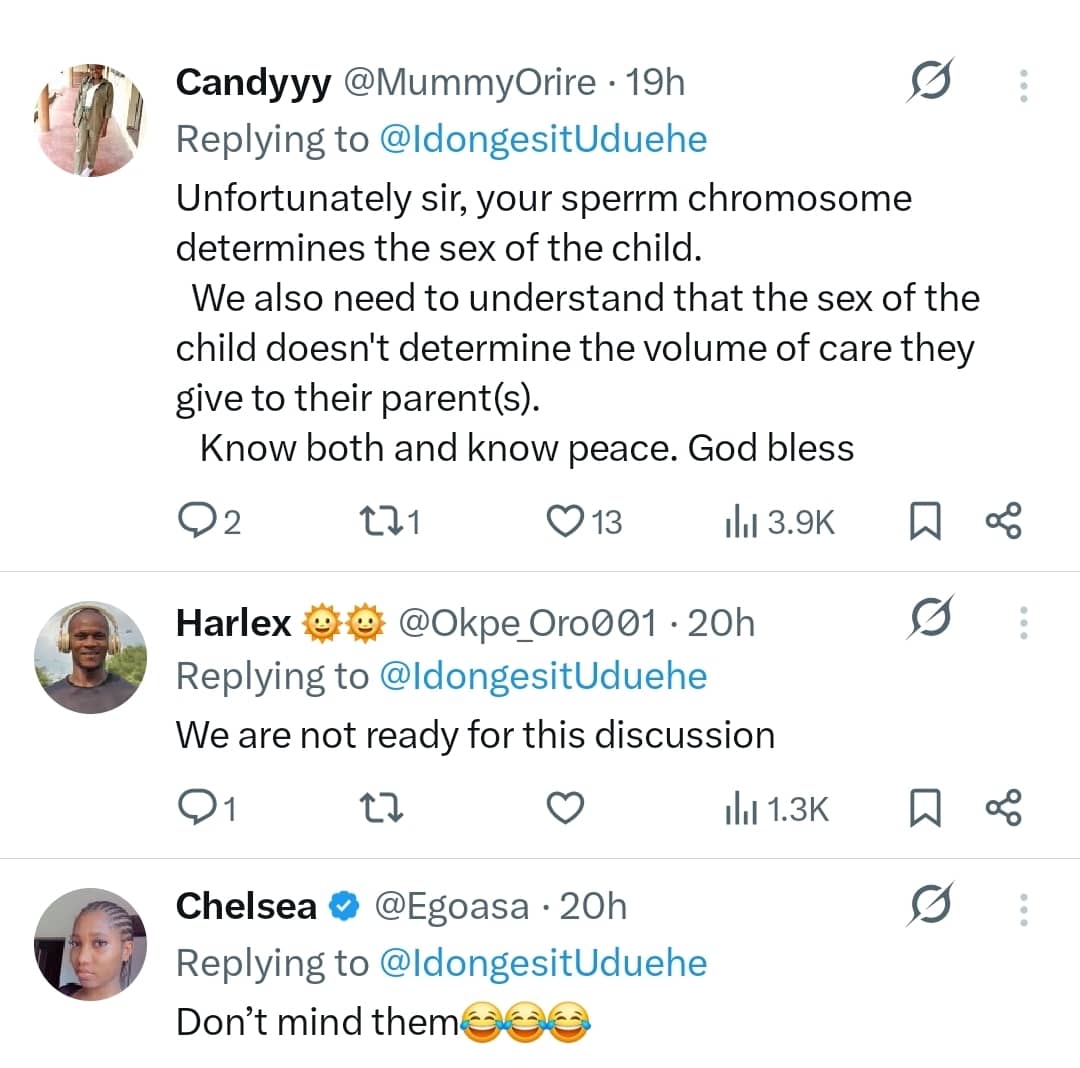This screenshot has width=1080, height=1068.
Task: Expand more options for Harlex's reply
Action: click(x=1023, y=622)
